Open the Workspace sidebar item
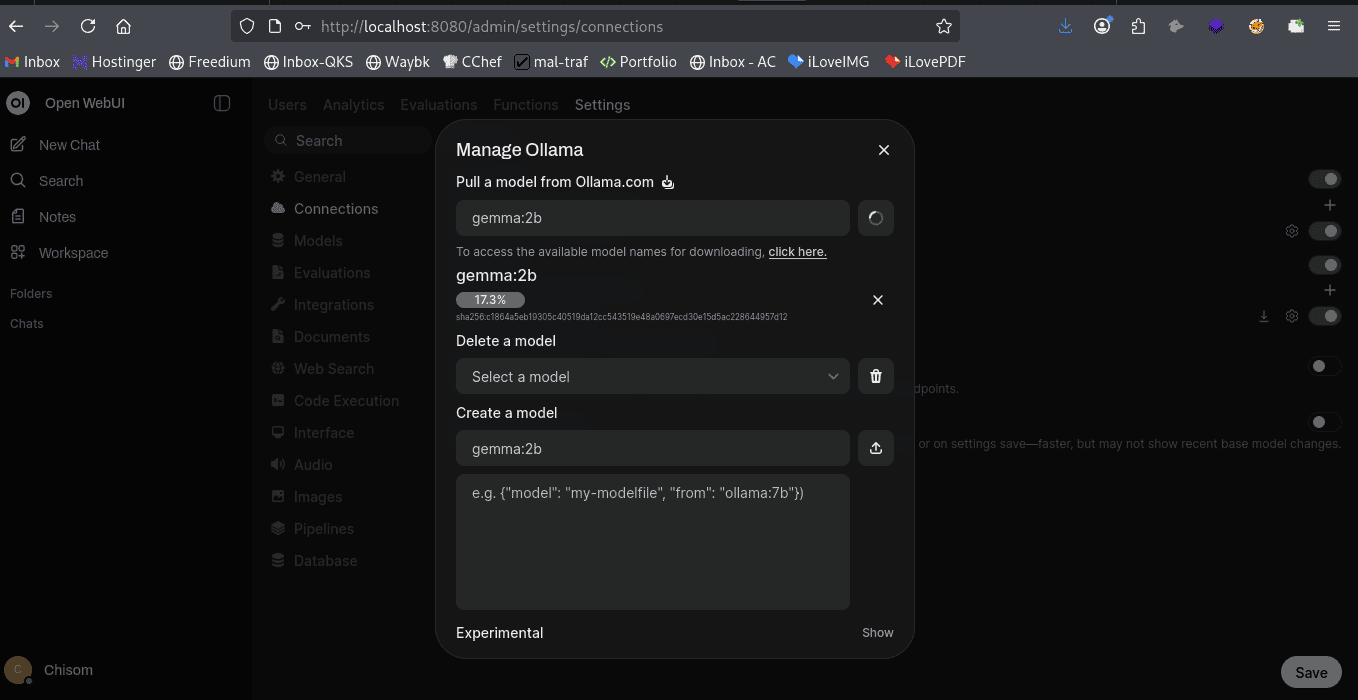The image size is (1358, 700). point(73,253)
